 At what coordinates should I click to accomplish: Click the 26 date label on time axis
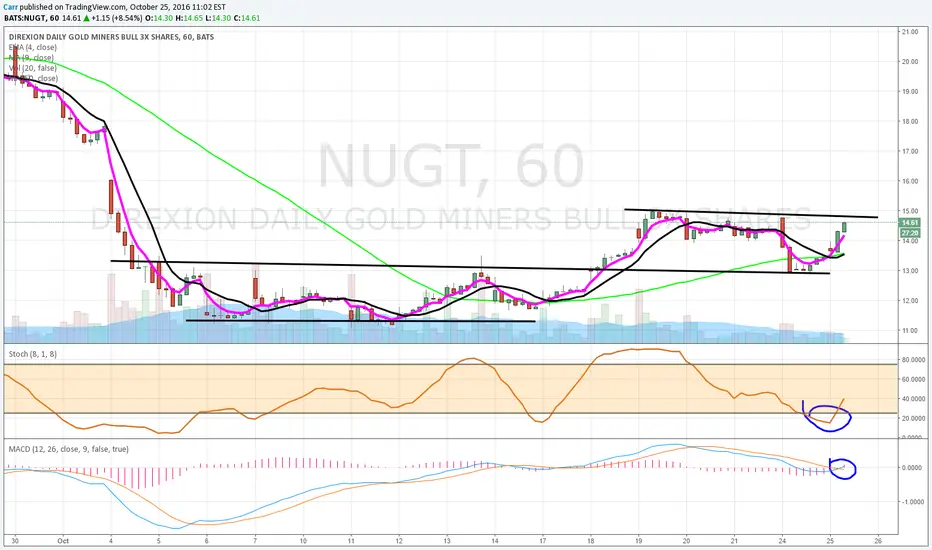pos(879,541)
